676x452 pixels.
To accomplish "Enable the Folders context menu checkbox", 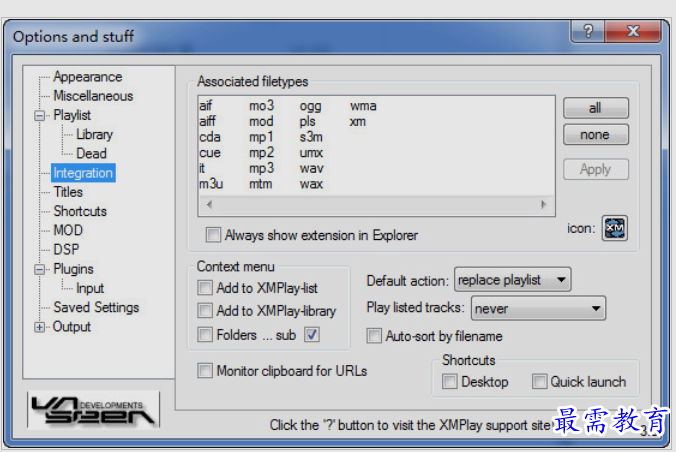I will (x=205, y=334).
